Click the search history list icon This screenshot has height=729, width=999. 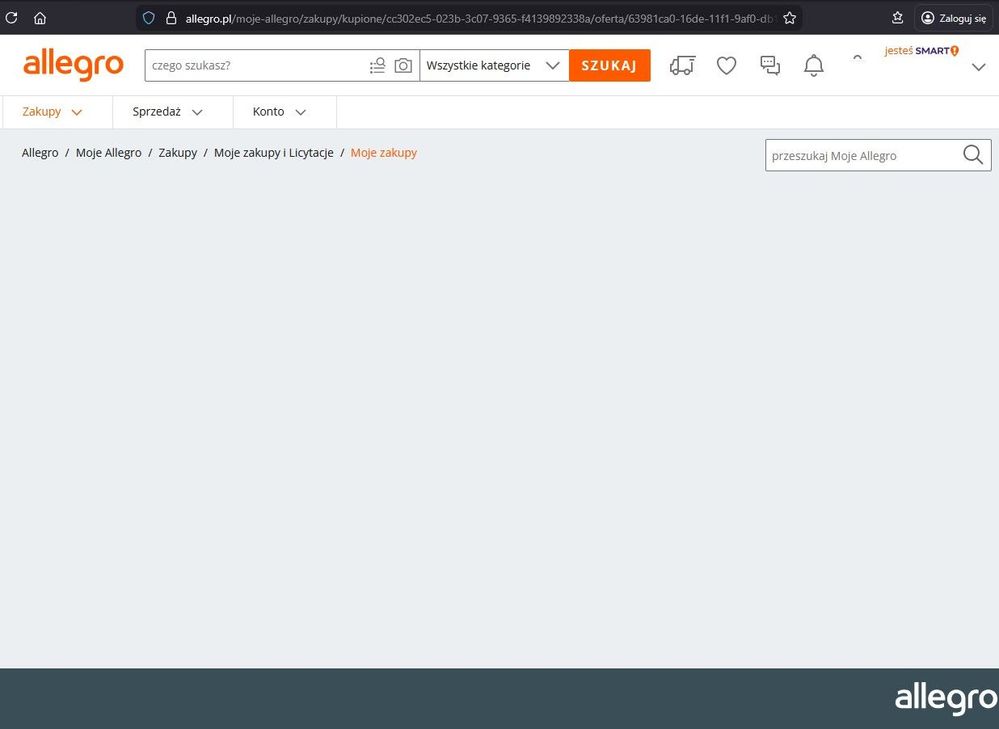[377, 66]
